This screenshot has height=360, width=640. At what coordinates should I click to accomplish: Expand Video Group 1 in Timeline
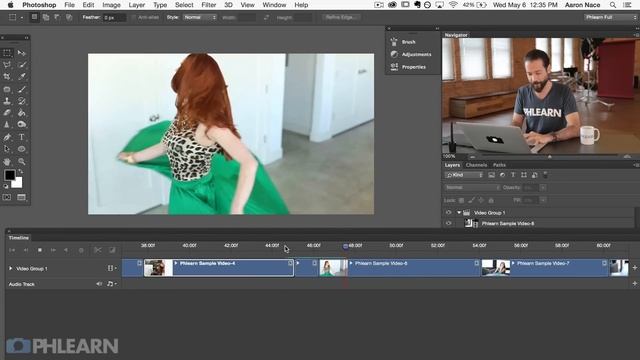click(11, 269)
